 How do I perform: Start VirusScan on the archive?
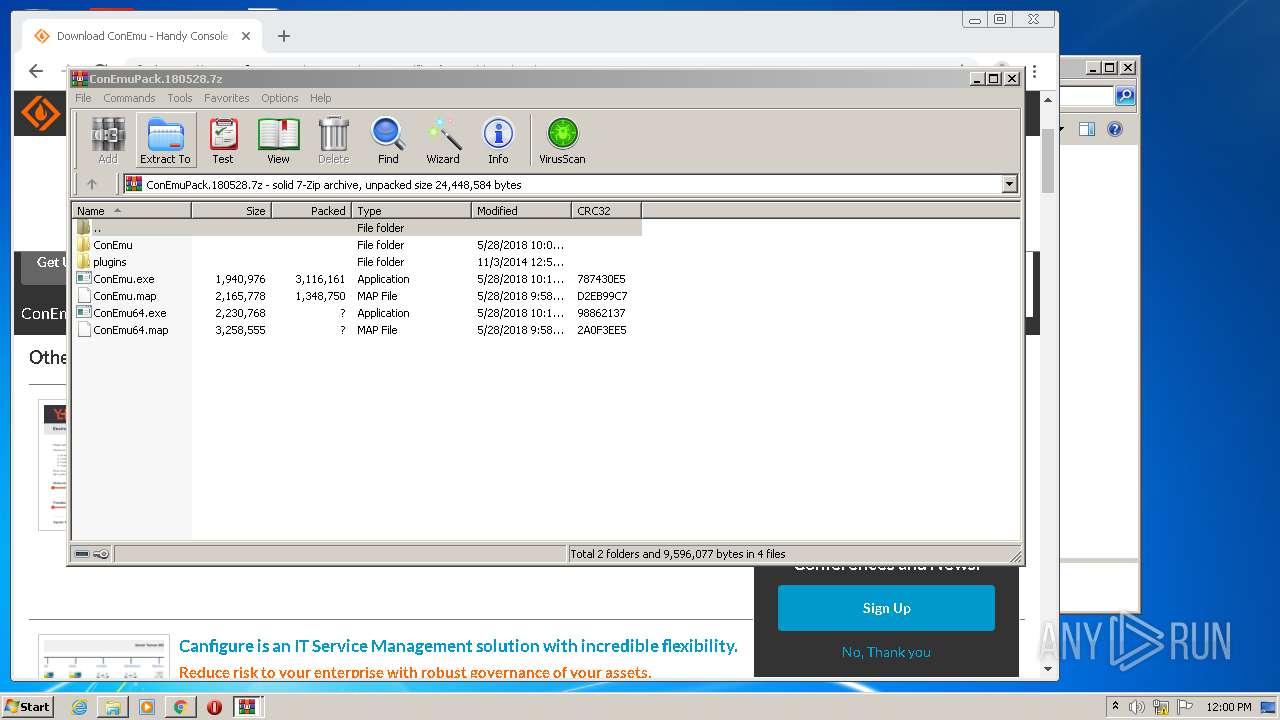click(562, 140)
